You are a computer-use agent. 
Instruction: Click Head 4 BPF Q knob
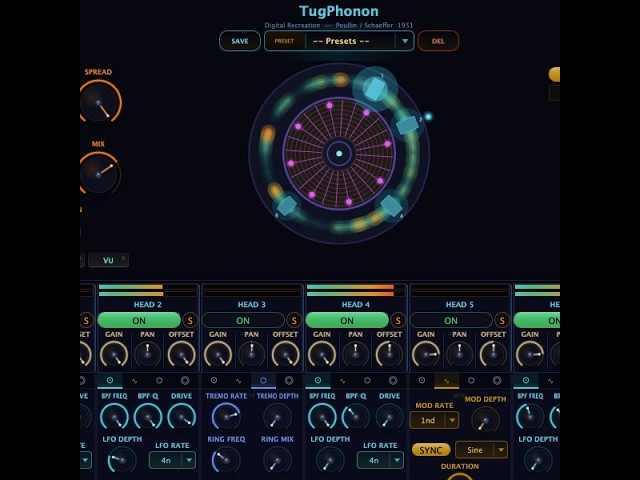tap(356, 416)
